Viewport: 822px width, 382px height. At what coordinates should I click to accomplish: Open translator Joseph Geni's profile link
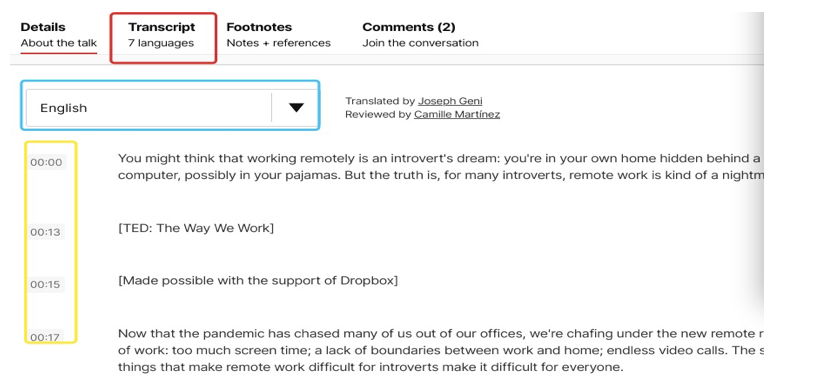pos(450,101)
